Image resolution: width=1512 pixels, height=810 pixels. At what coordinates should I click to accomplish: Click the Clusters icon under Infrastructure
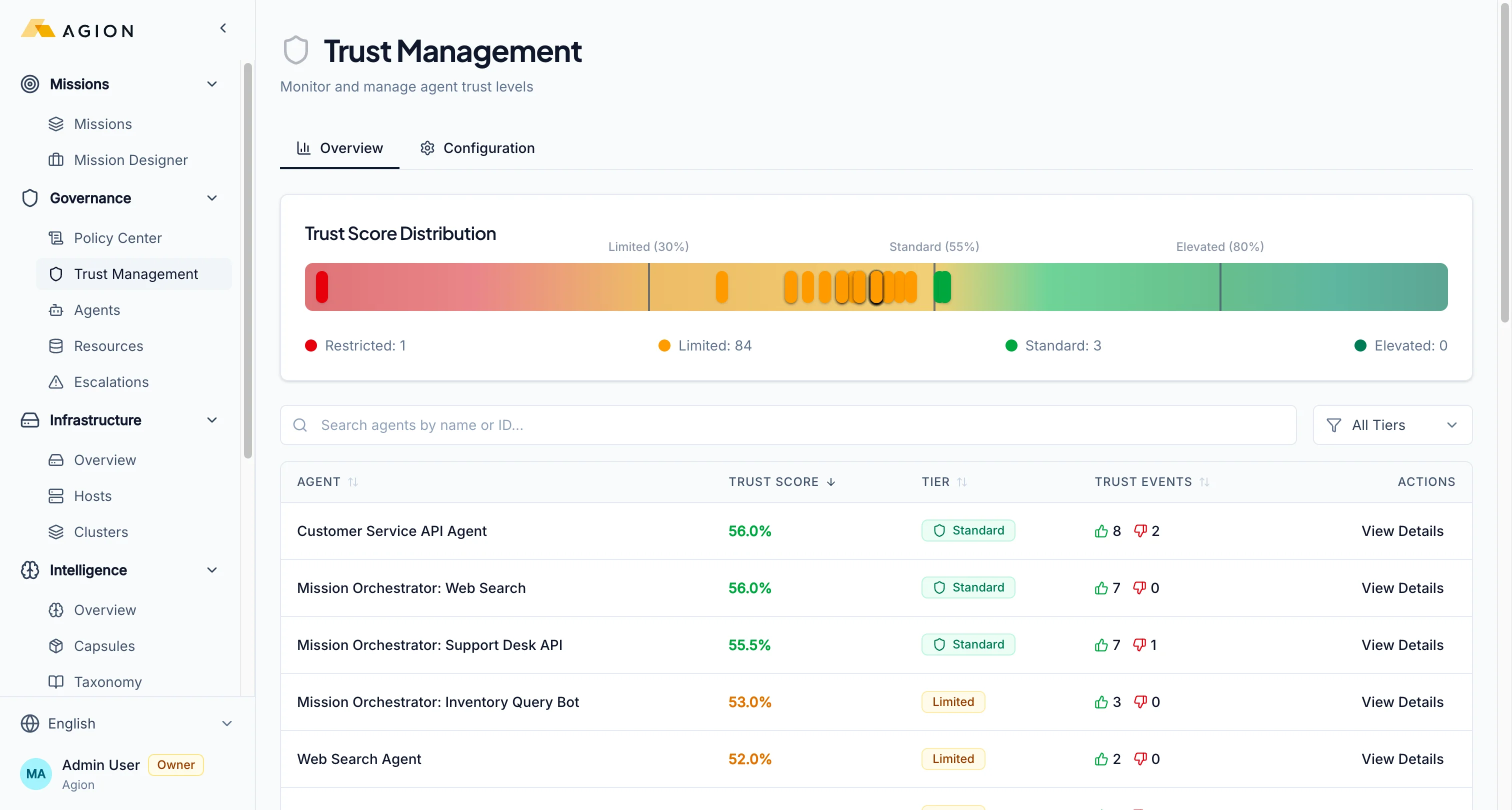(56, 532)
